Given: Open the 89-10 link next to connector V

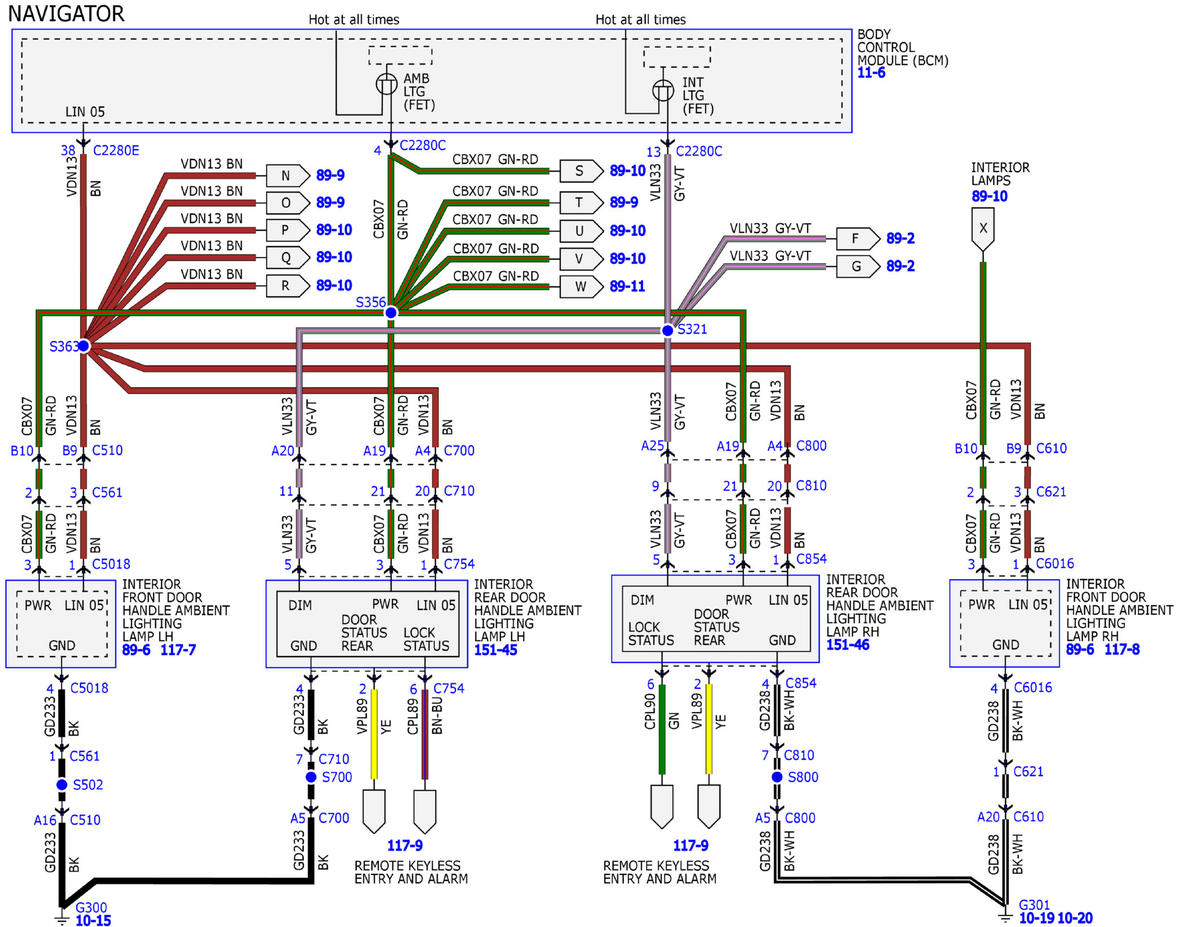Looking at the screenshot, I should coord(628,258).
